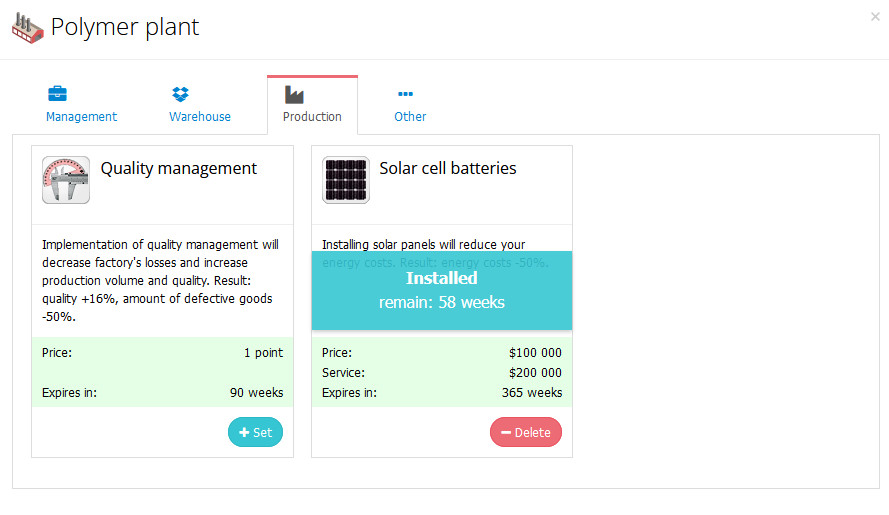This screenshot has width=889, height=515.
Task: Go to the Other tab
Action: (410, 116)
